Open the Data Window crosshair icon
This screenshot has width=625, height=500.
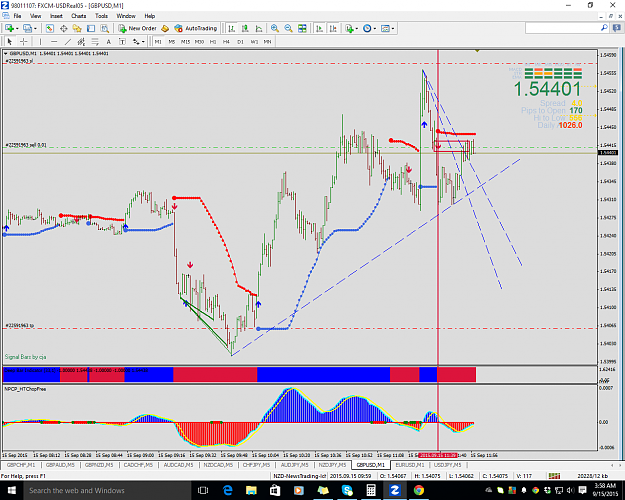[x=63, y=28]
